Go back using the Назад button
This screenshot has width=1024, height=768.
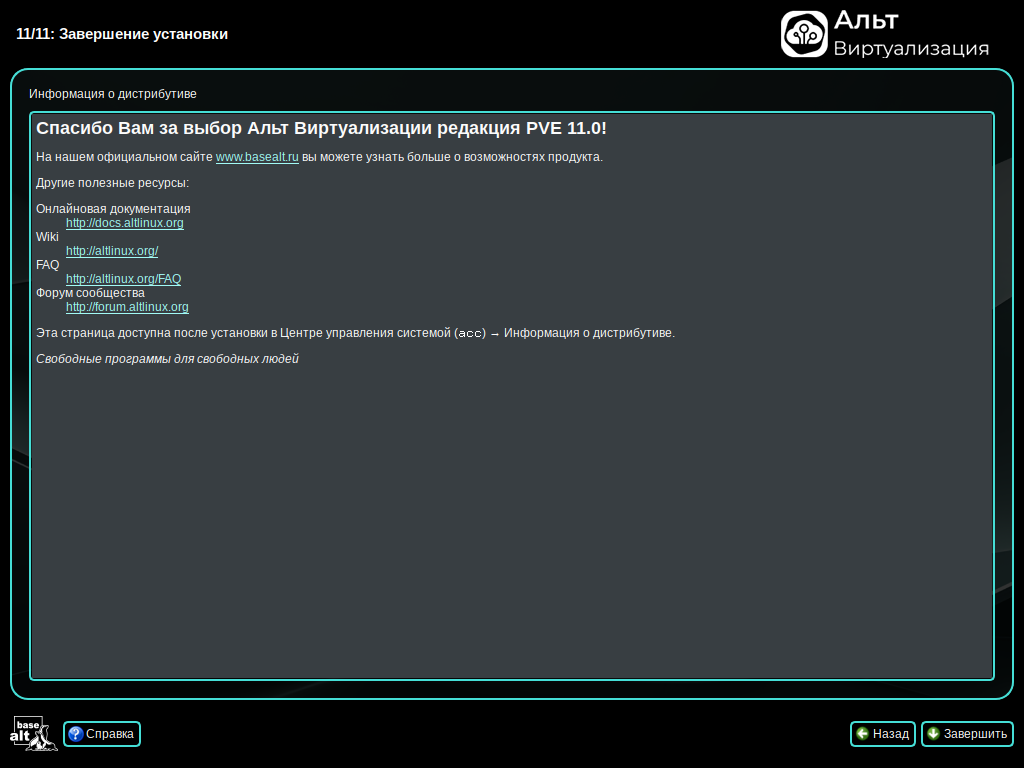click(881, 734)
